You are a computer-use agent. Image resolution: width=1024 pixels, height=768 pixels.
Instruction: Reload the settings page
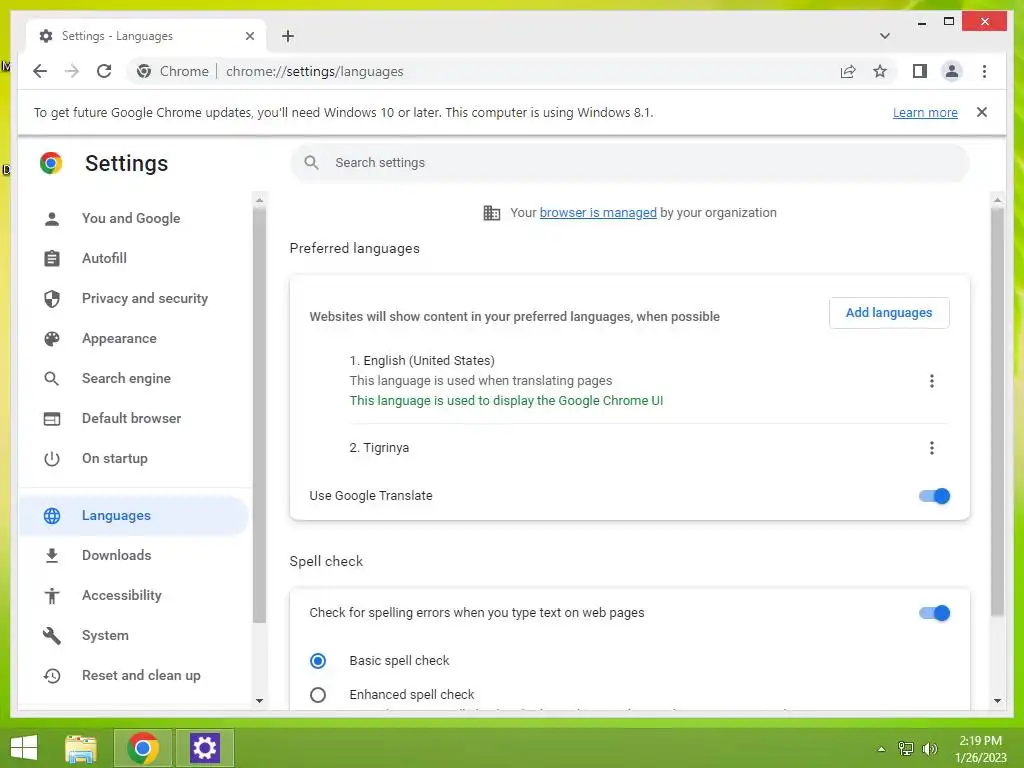pos(104,71)
